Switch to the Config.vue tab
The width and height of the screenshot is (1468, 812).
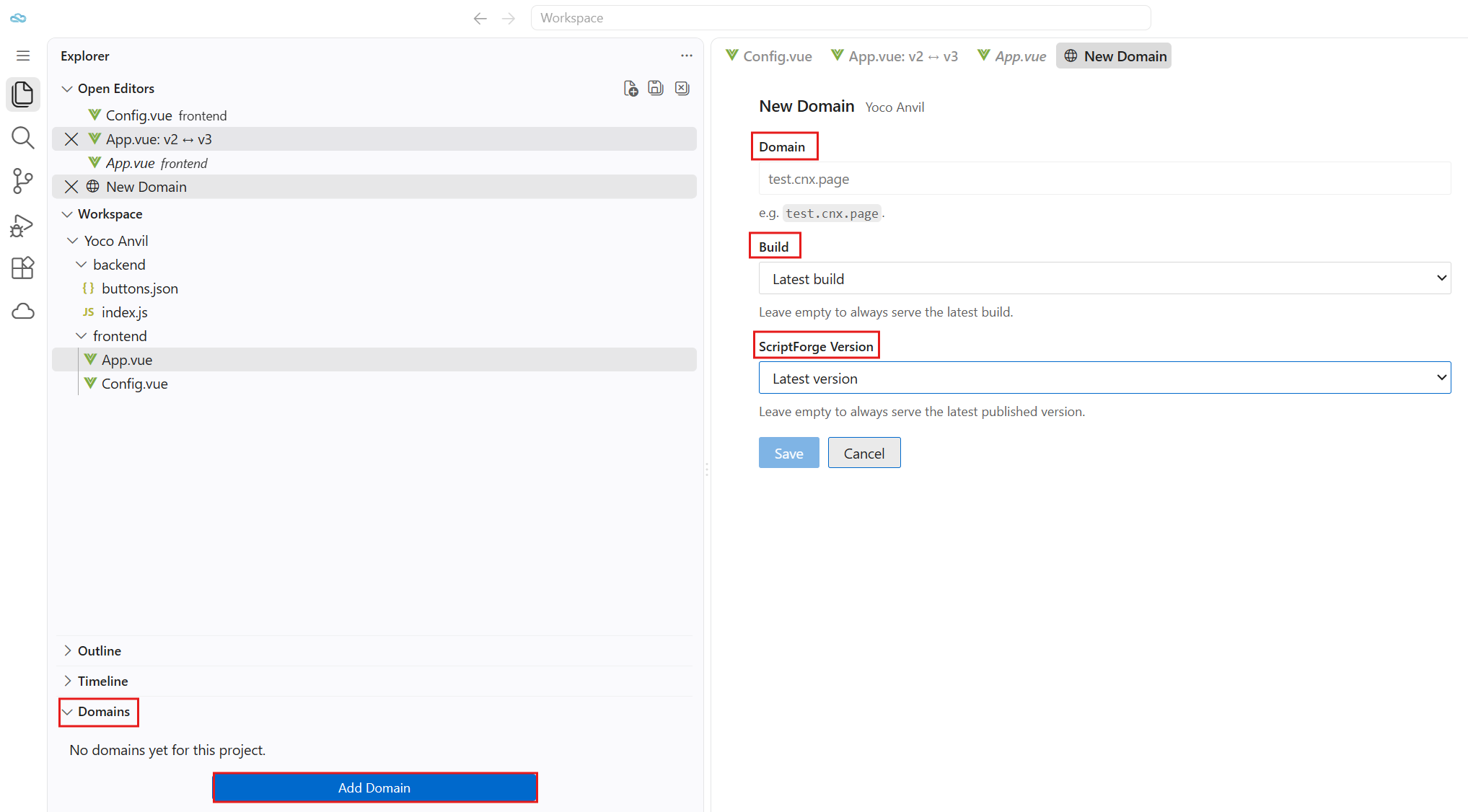pos(768,56)
